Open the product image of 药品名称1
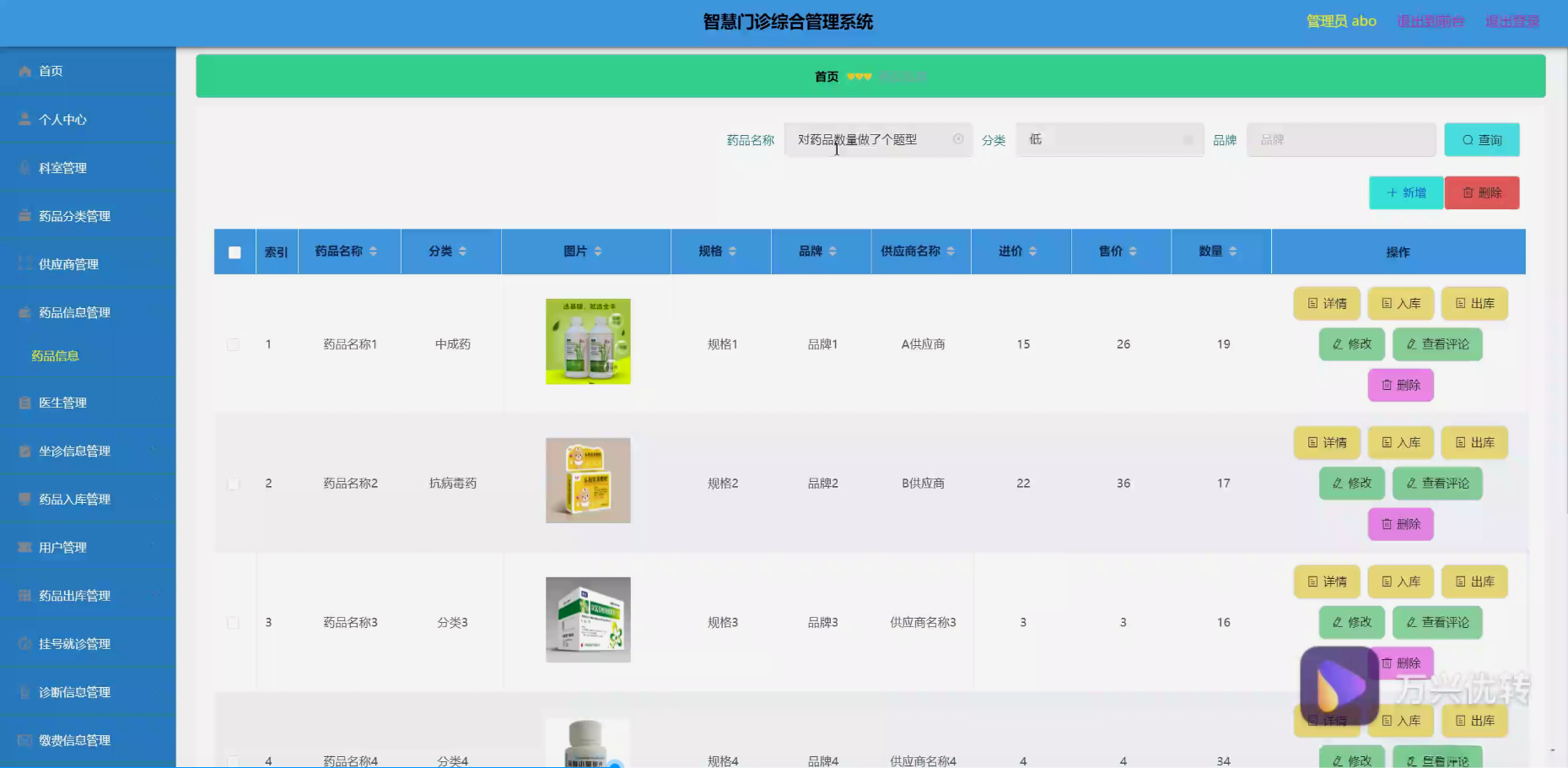 coord(588,342)
